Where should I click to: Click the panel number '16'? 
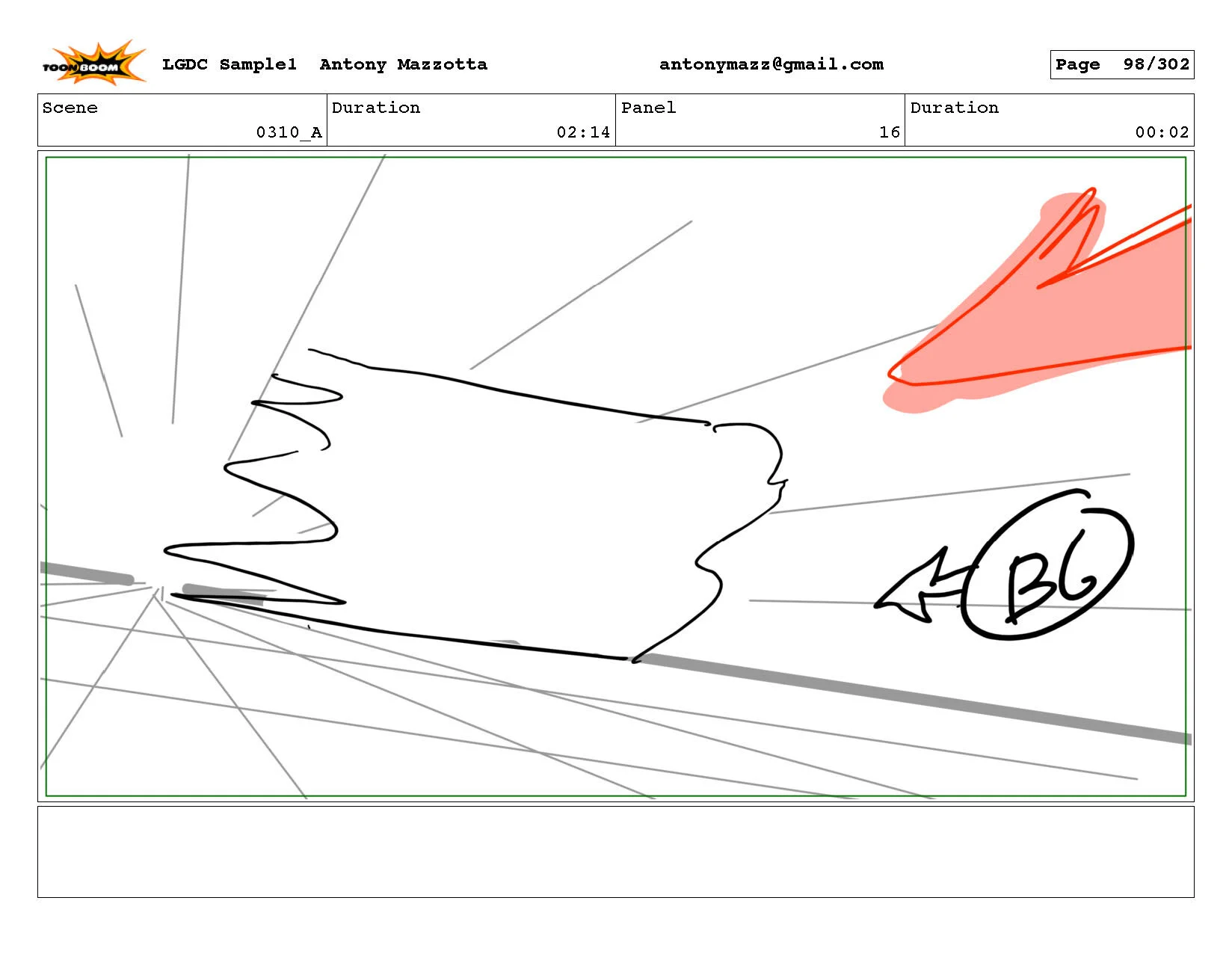pyautogui.click(x=890, y=132)
